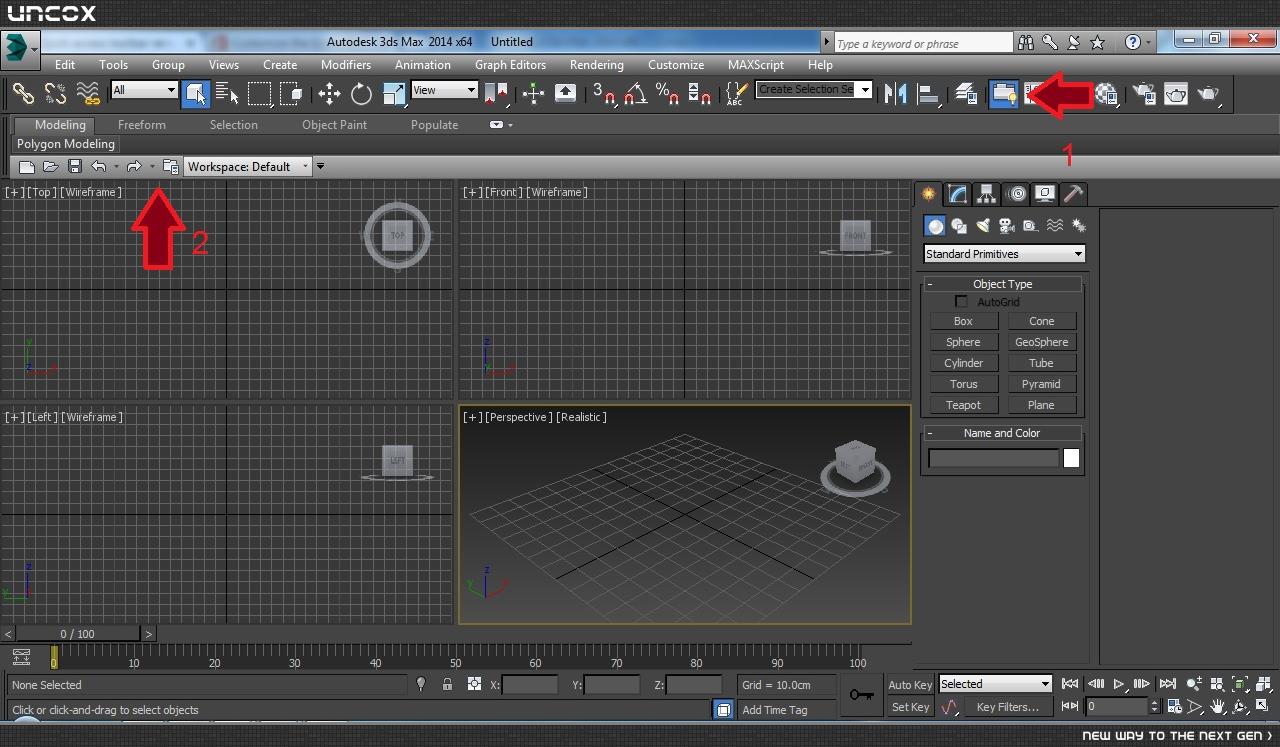Viewport: 1280px width, 747px height.
Task: Click the Align tool icon
Action: coord(928,93)
